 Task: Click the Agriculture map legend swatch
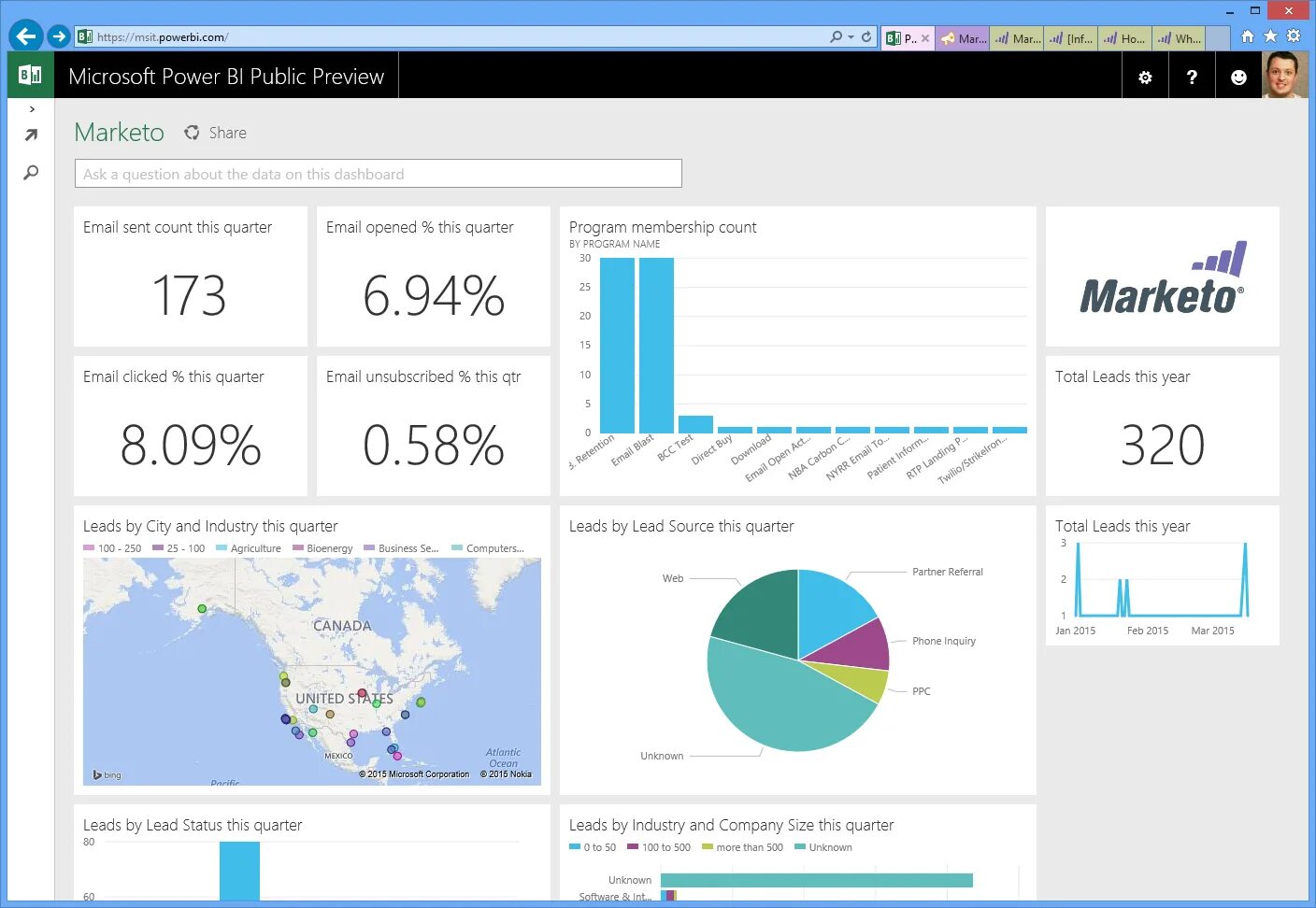222,548
